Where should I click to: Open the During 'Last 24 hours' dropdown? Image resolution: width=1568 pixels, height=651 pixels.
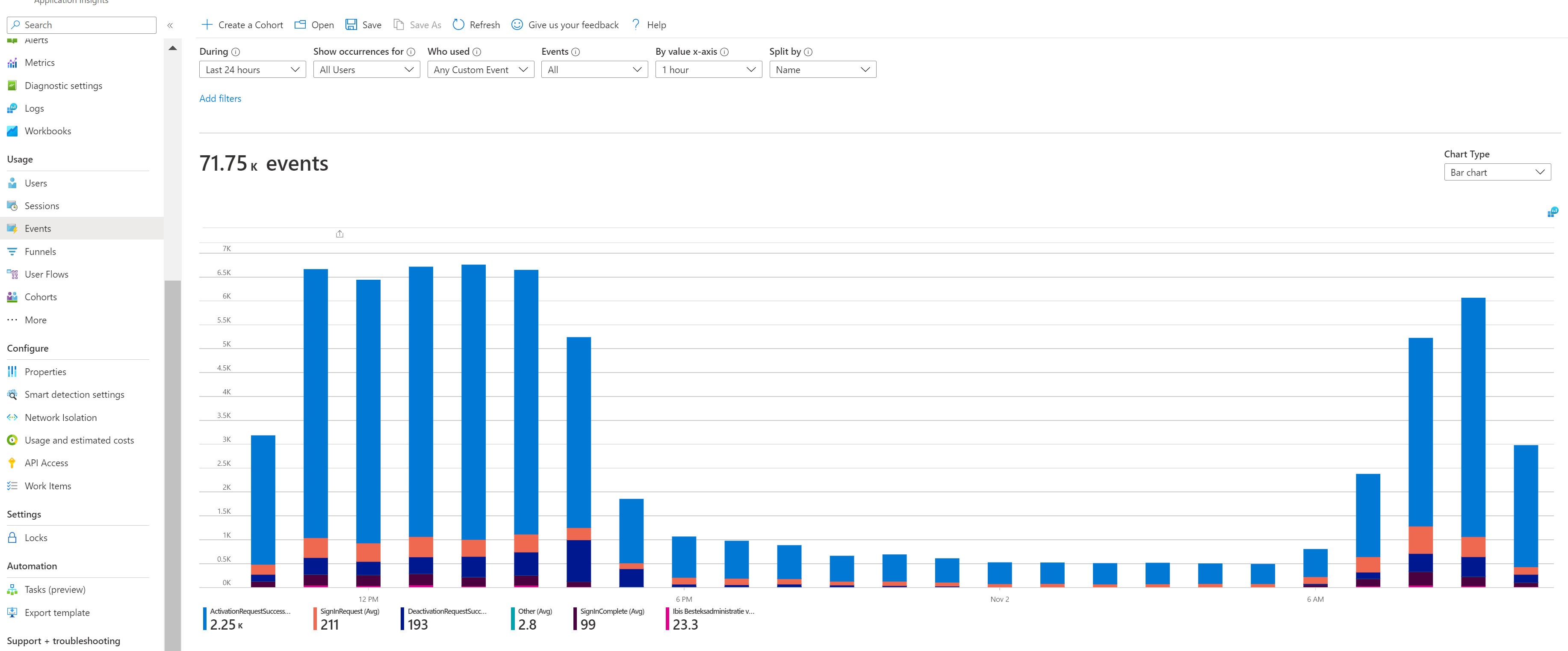(253, 69)
